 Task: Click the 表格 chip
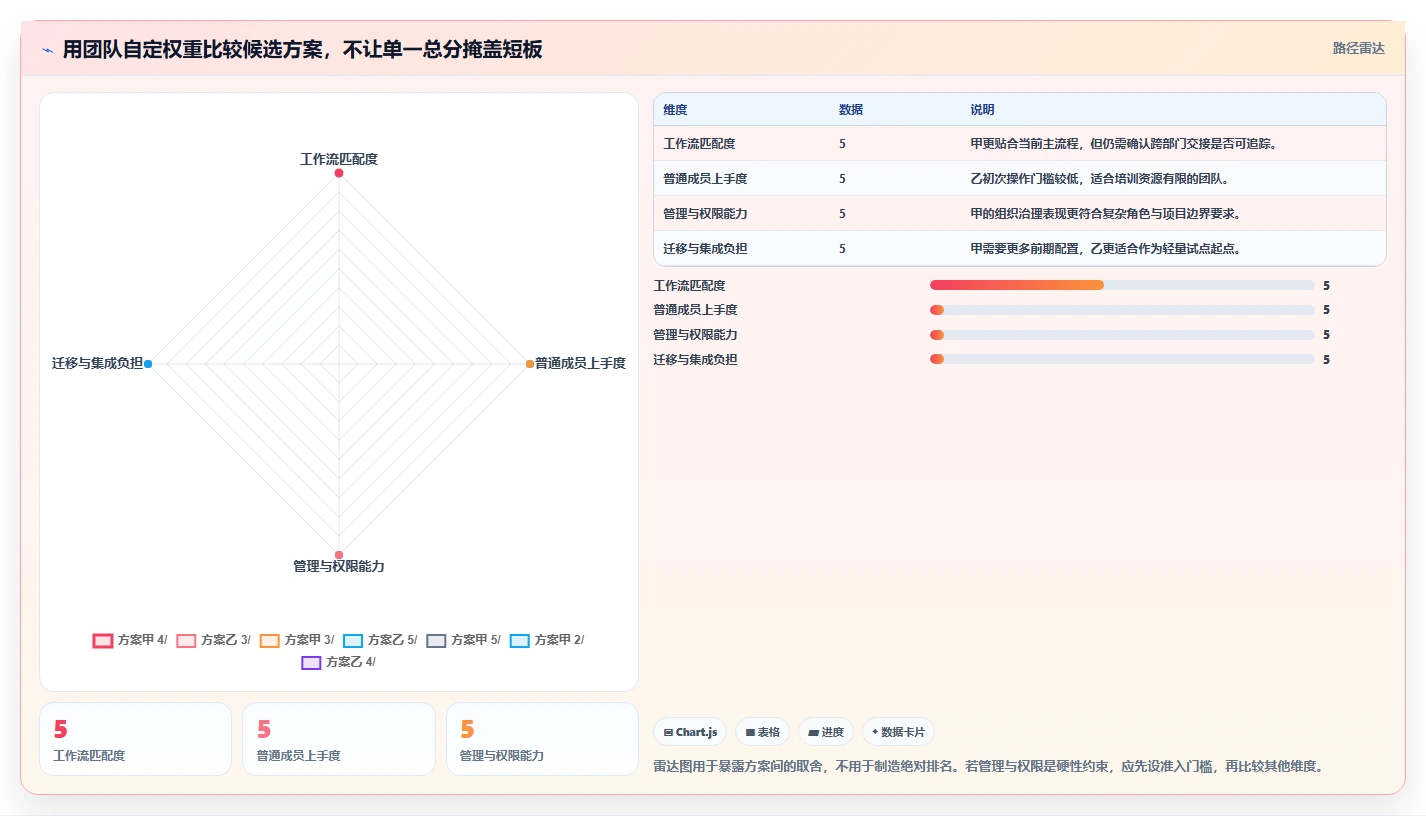(x=762, y=732)
